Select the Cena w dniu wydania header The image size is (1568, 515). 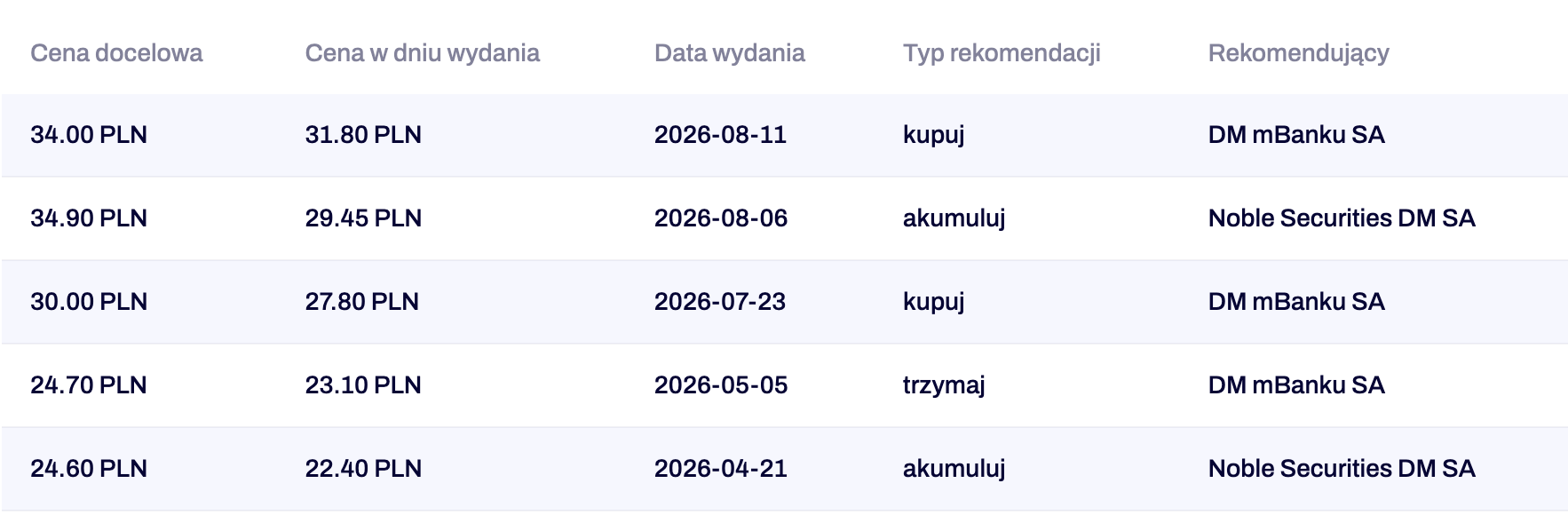(x=422, y=53)
